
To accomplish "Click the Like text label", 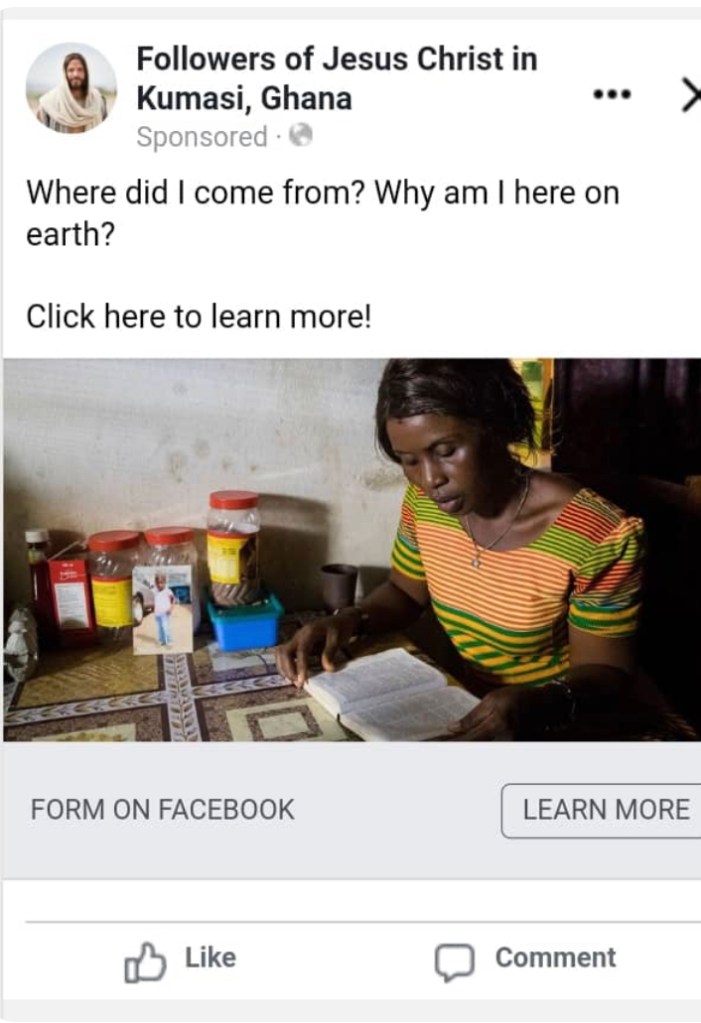I will pos(210,957).
